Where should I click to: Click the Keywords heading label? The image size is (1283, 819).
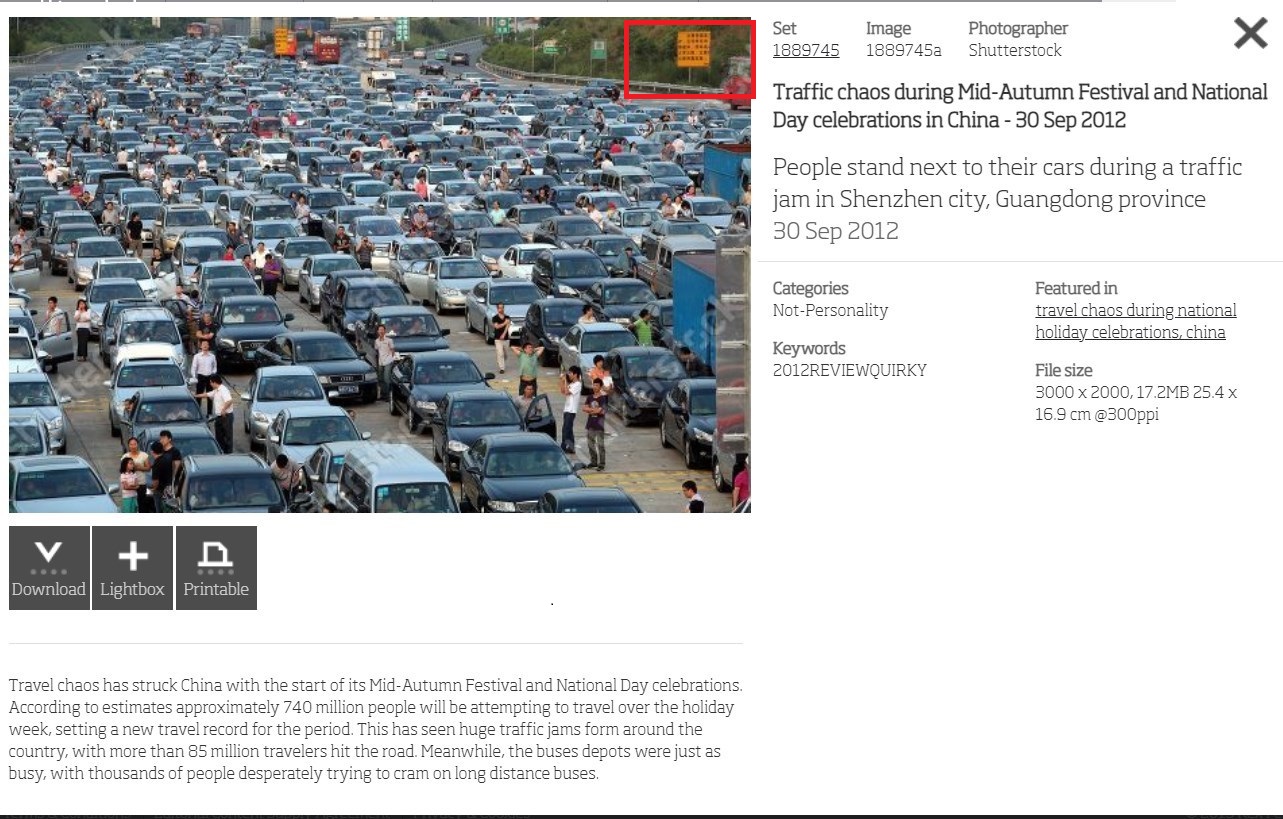[x=809, y=348]
